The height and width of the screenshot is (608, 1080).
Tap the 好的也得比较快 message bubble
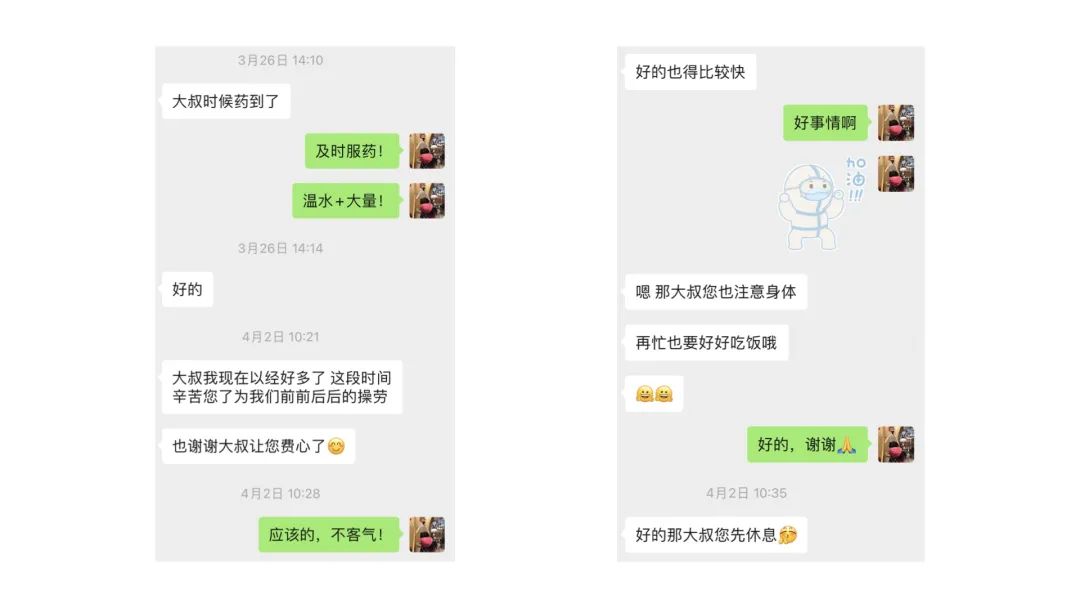[x=691, y=72]
